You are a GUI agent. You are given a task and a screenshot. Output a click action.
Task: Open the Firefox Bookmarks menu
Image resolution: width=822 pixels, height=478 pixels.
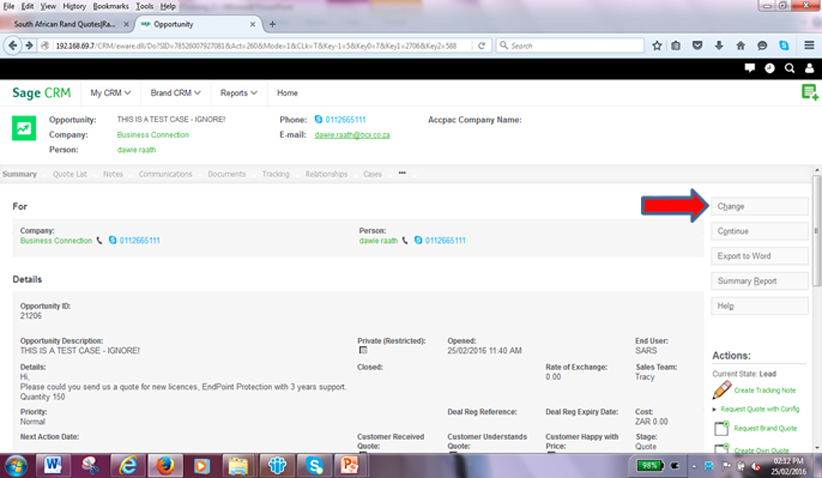click(111, 6)
